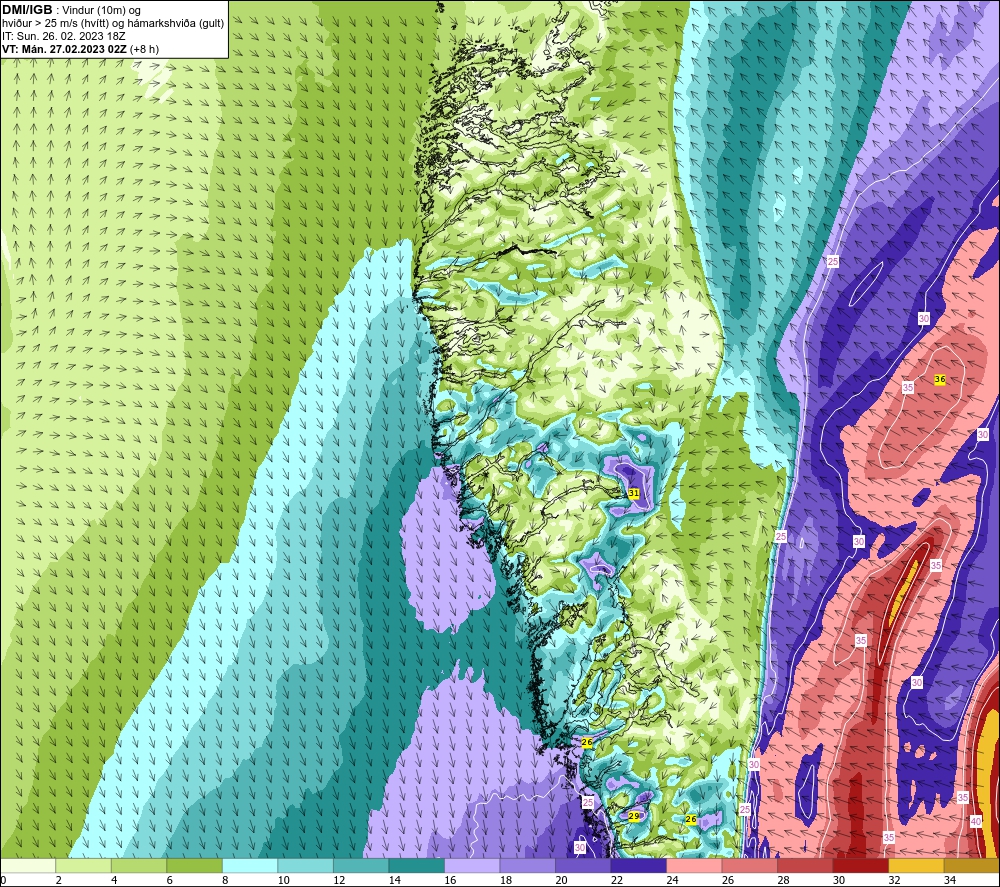1000x887 pixels.
Task: Click the 12–14 m/s teal colorbar swatch
Action: pyautogui.click(x=361, y=866)
